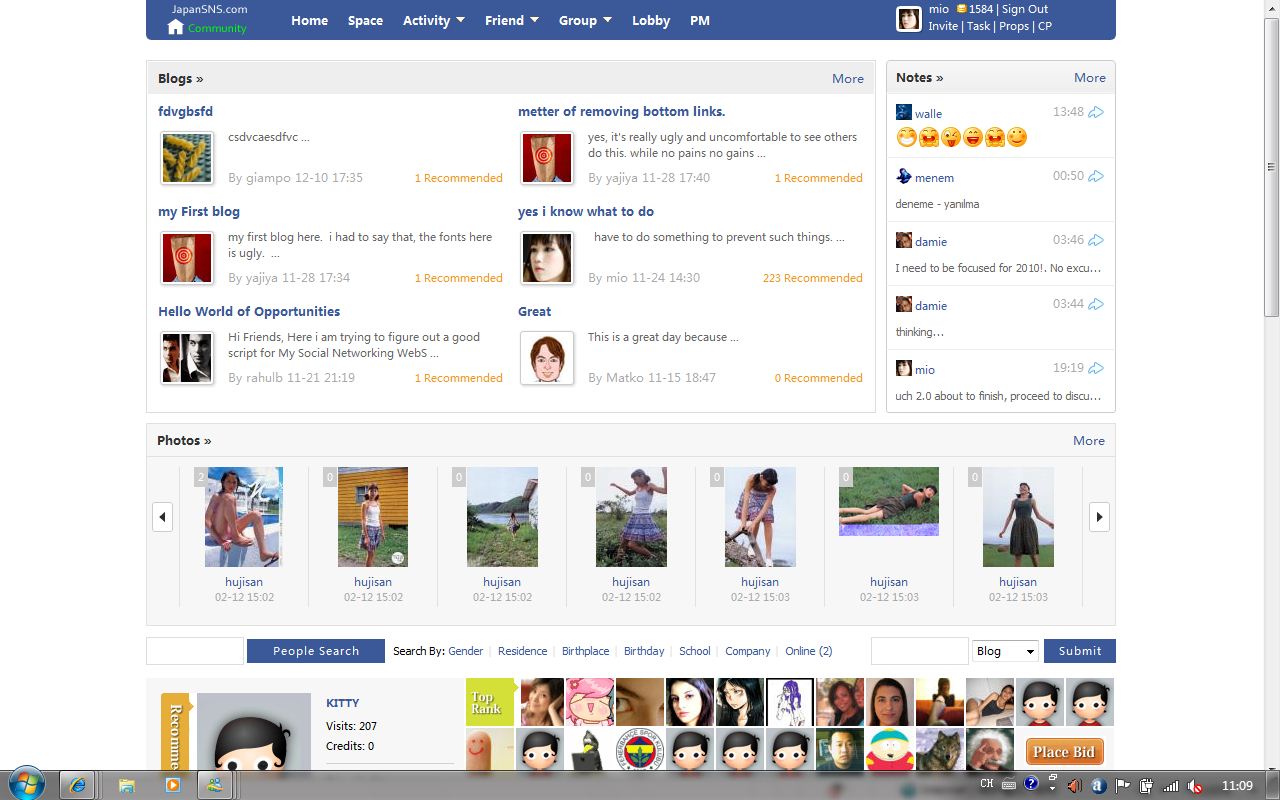Click the Place Bid button
This screenshot has height=800, width=1280.
[1064, 752]
